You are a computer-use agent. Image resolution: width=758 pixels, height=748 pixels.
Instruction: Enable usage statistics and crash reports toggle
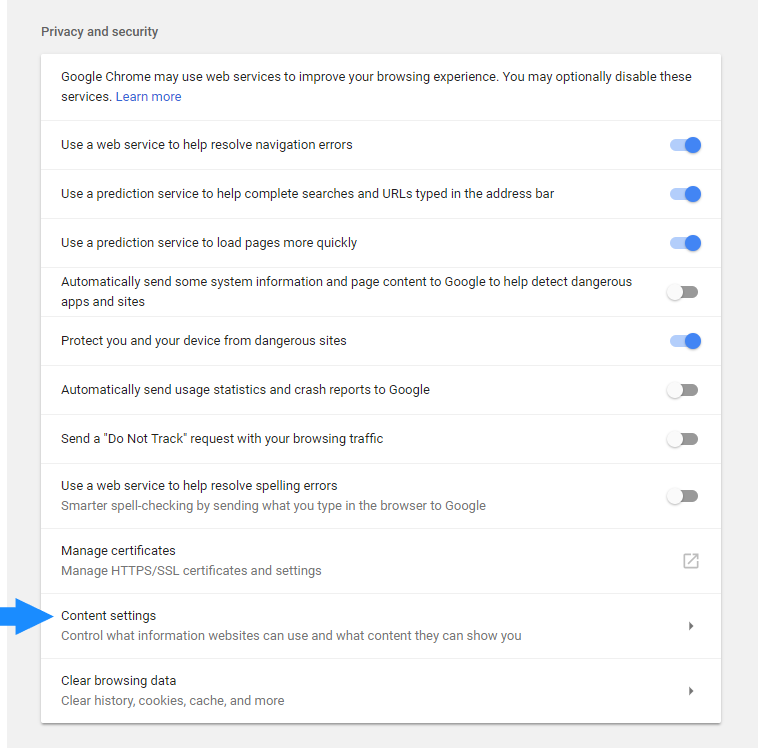(682, 390)
